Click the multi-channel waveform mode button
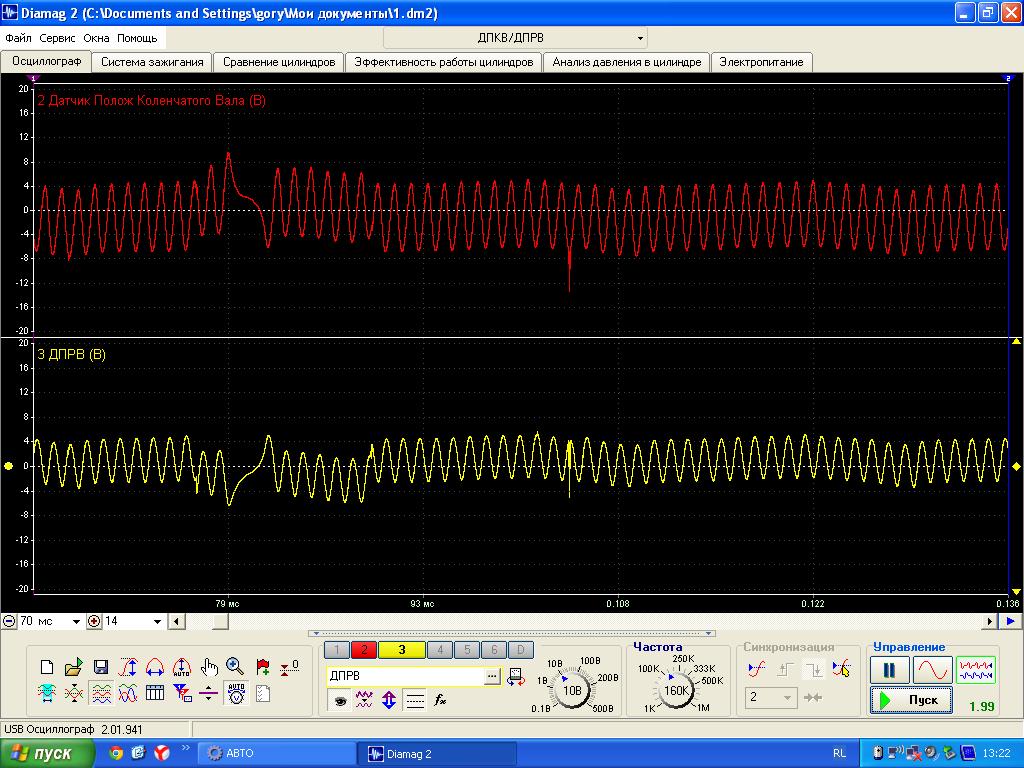The height and width of the screenshot is (768, 1024). 976,670
